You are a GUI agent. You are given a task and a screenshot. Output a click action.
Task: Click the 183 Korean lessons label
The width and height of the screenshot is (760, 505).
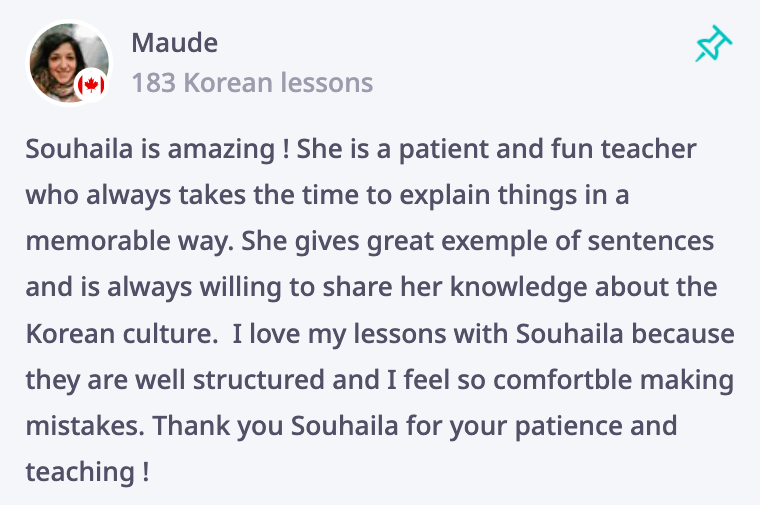[x=252, y=82]
